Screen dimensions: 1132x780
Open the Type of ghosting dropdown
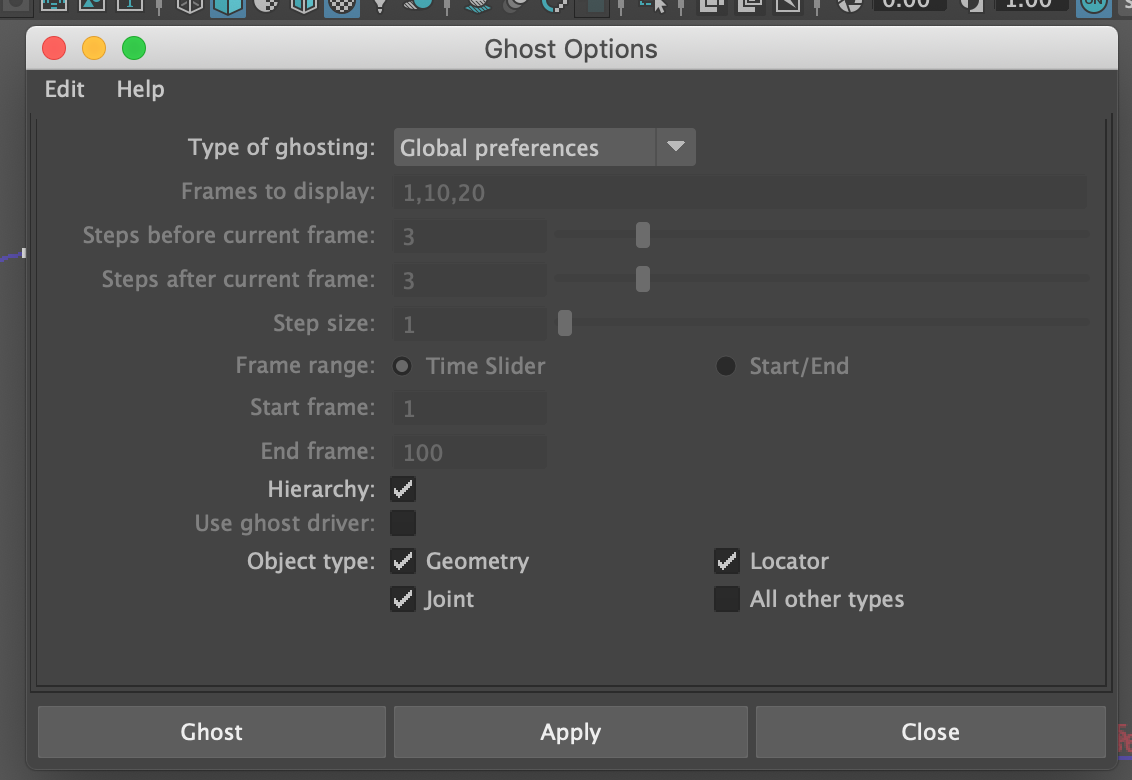tap(676, 147)
